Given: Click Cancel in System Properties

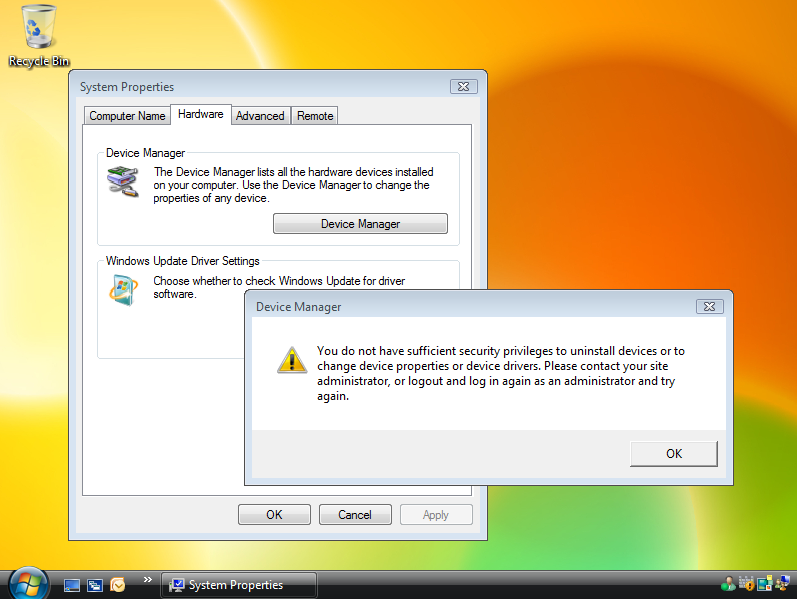Looking at the screenshot, I should pos(355,515).
